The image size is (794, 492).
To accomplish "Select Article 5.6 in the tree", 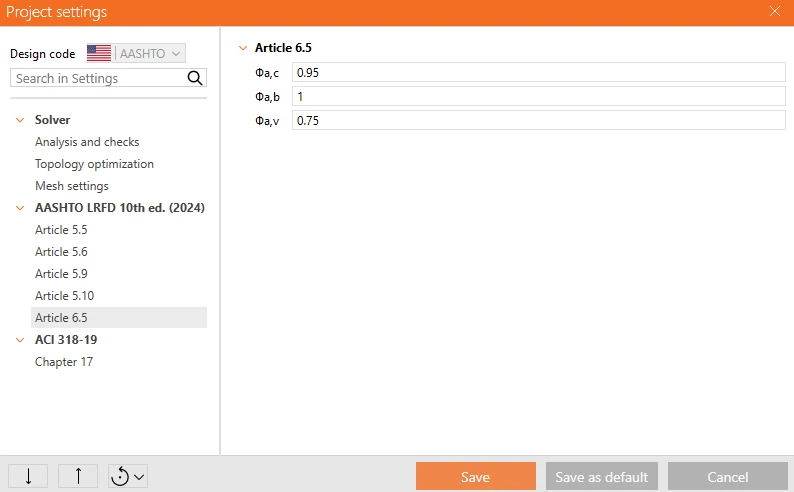I will point(61,252).
